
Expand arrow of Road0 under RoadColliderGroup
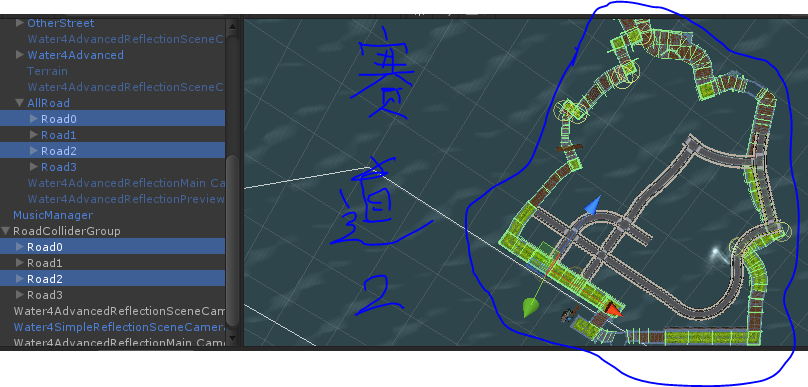click(x=20, y=246)
